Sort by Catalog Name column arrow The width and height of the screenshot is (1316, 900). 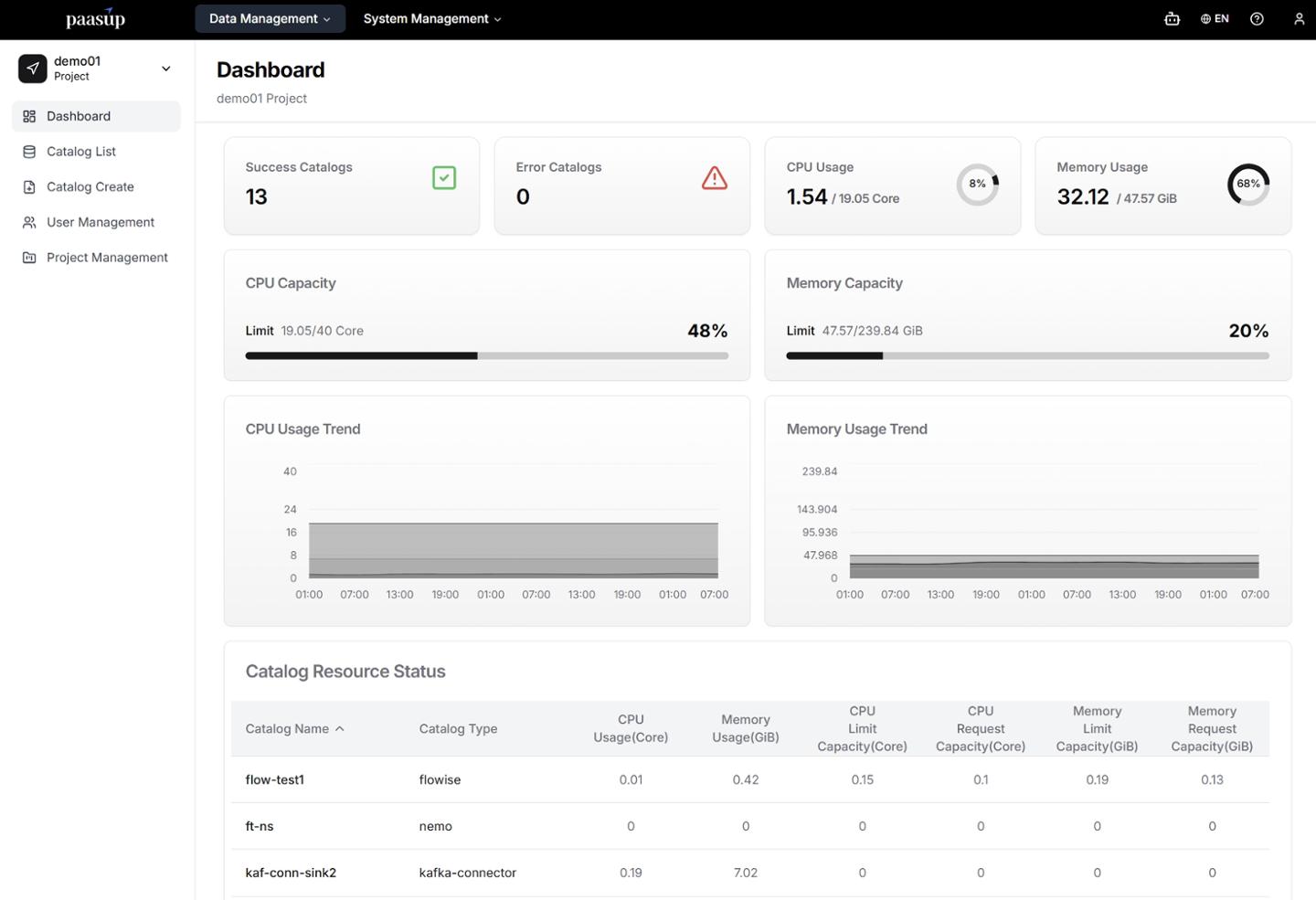coord(340,729)
